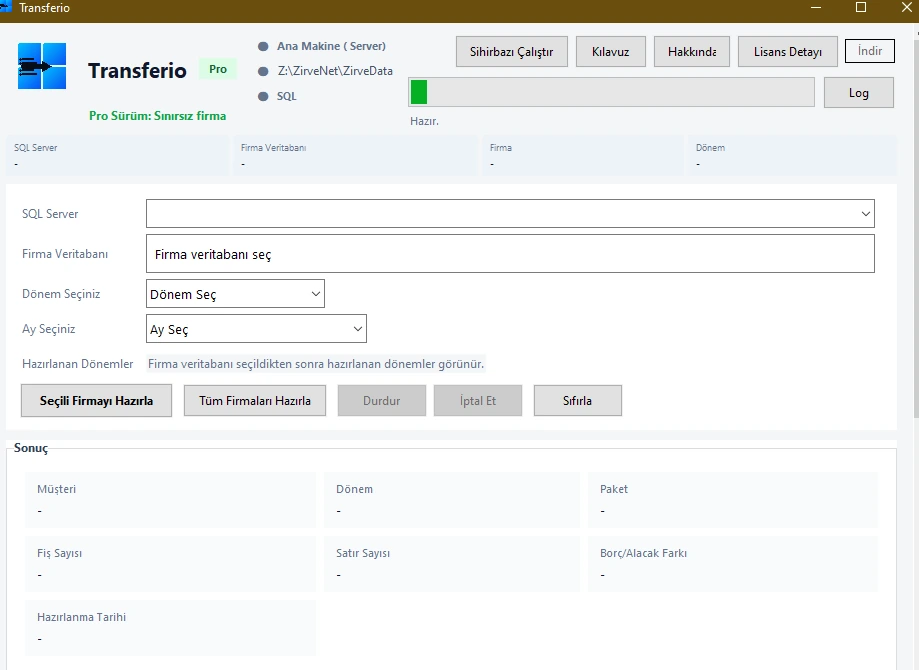Maximize the Transferio window
The height and width of the screenshot is (670, 919).
861,7
